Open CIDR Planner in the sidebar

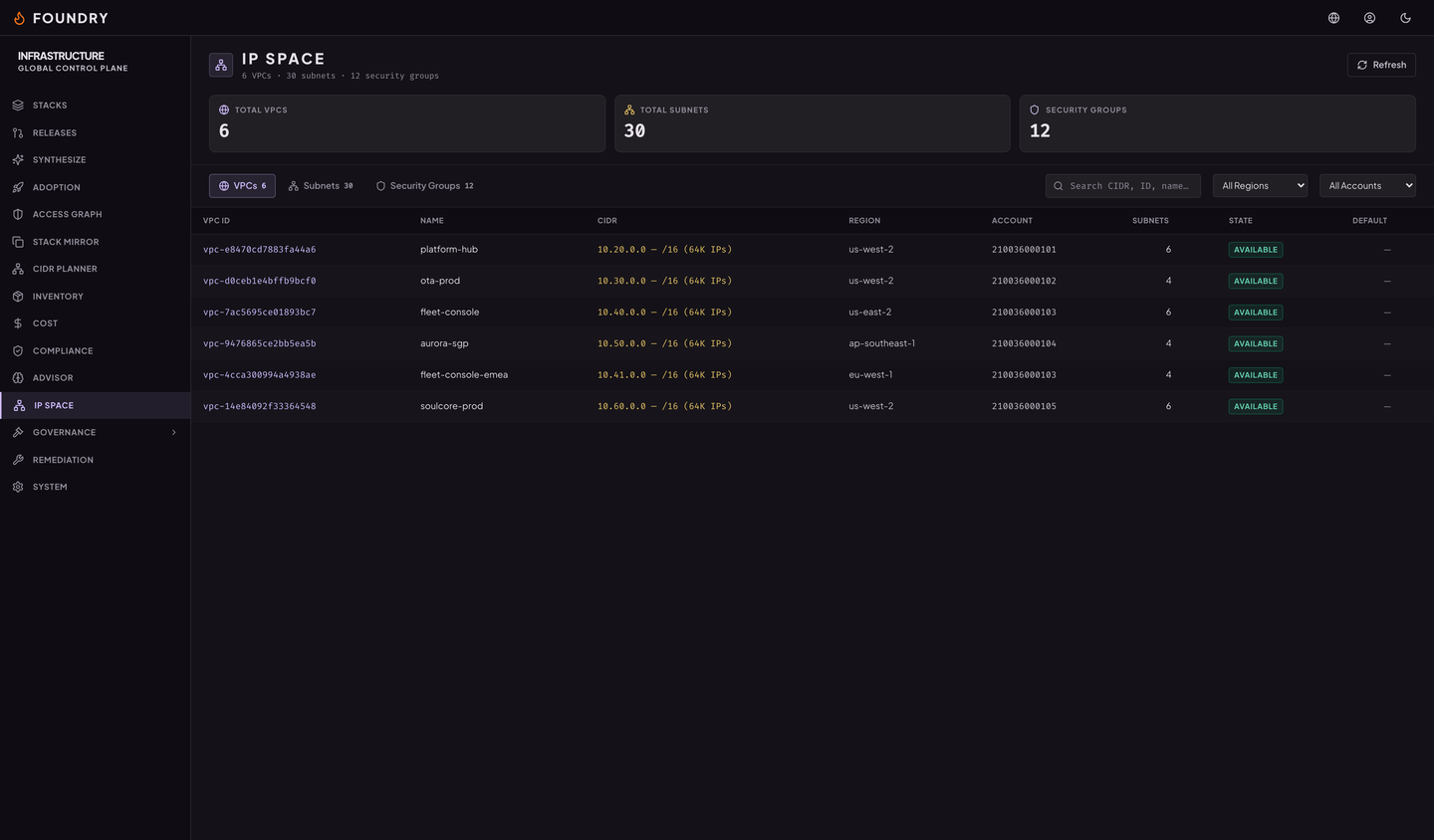(95, 269)
